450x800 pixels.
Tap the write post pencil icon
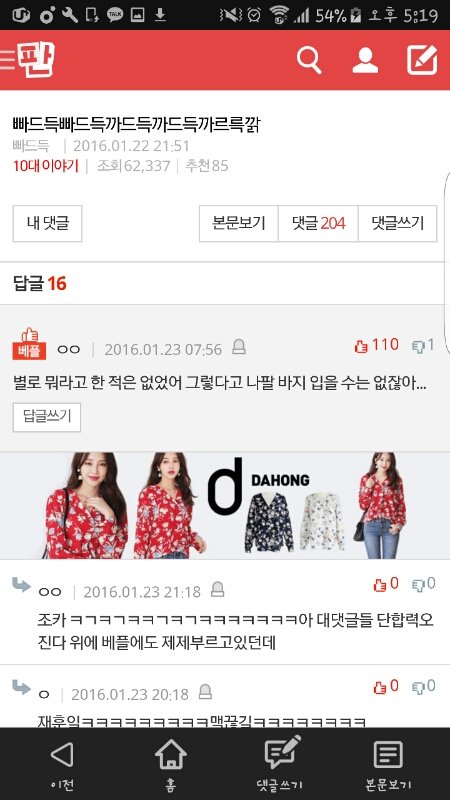pos(422,60)
